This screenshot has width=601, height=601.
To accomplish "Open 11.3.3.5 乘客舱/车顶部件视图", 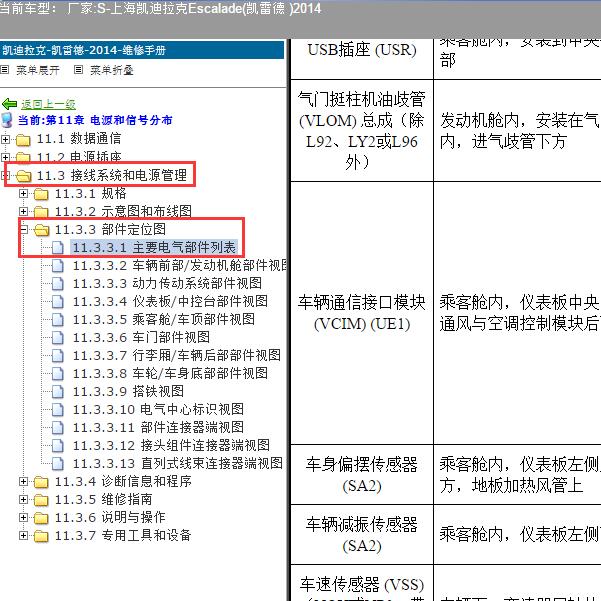I will tap(164, 319).
